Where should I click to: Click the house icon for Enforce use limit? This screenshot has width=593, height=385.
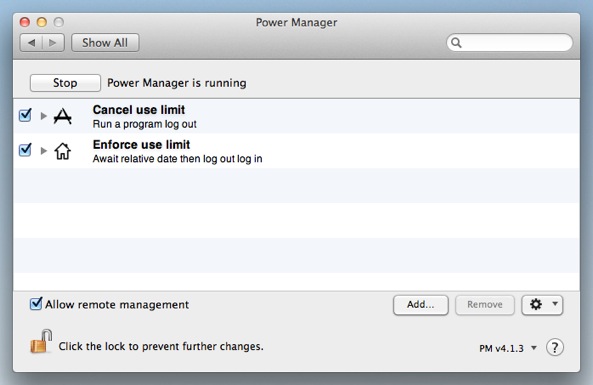62,151
